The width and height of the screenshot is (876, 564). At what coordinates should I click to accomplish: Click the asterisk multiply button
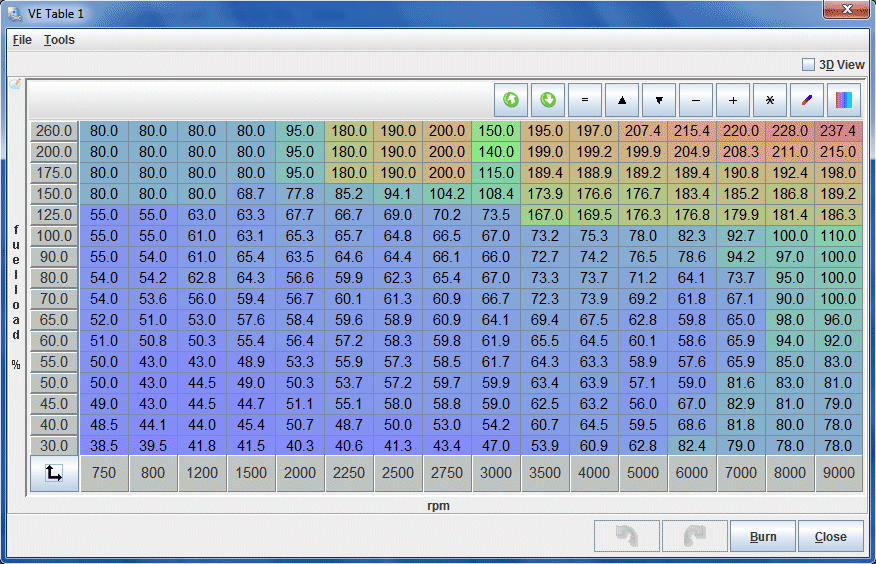(x=770, y=100)
